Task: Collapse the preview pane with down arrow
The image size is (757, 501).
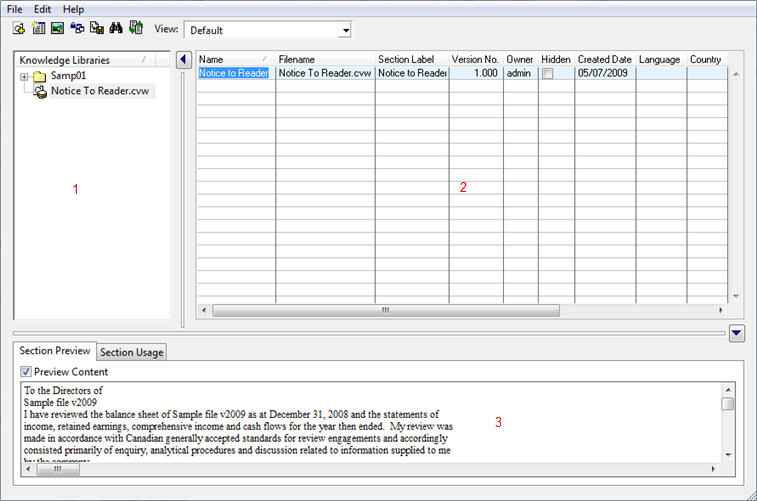Action: pyautogui.click(x=736, y=333)
